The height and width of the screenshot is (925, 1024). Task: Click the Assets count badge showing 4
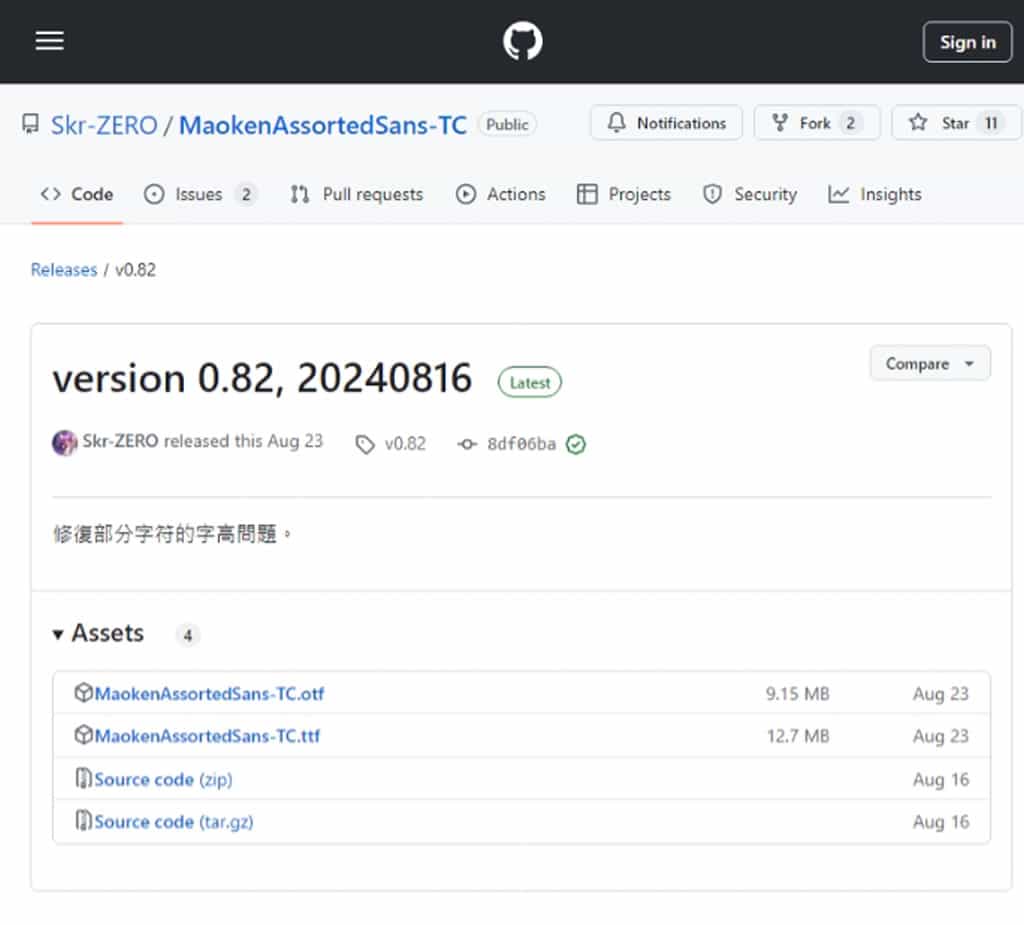click(187, 635)
